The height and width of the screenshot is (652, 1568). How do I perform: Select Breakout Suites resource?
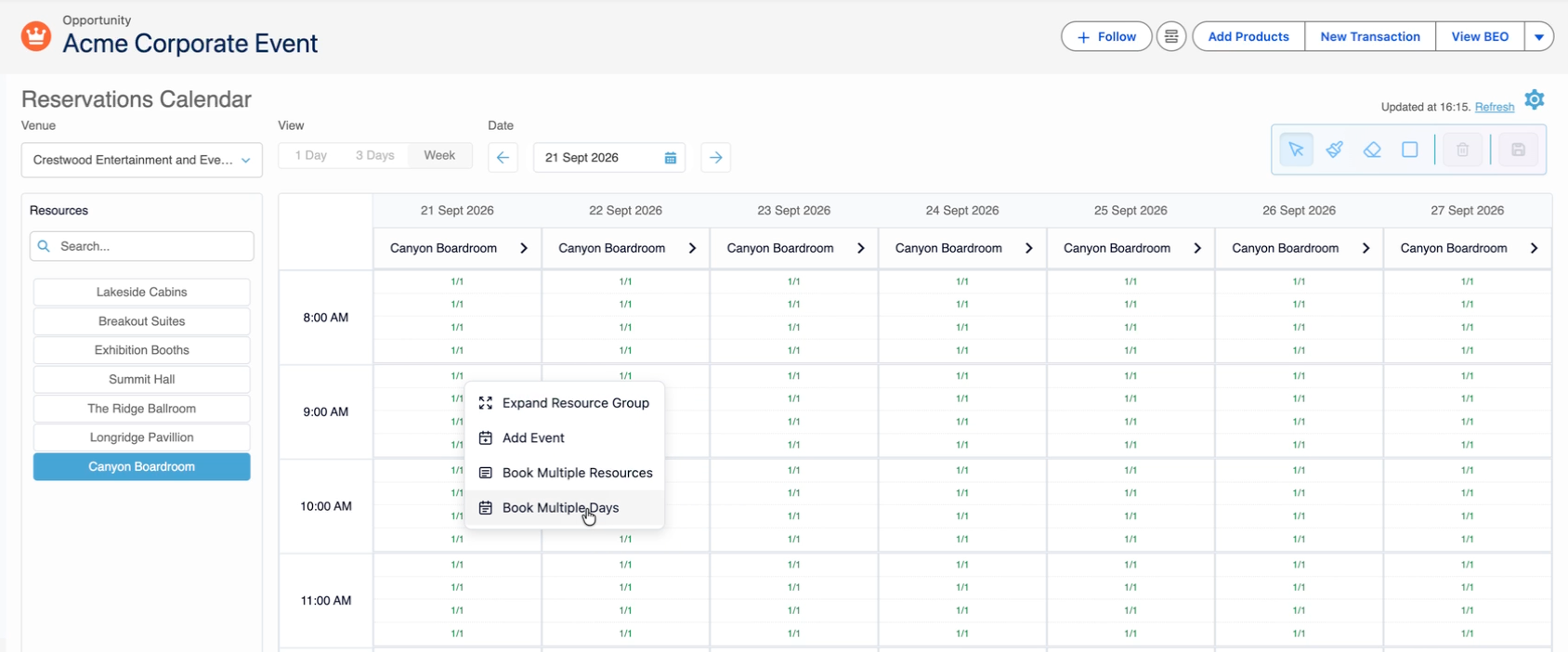coord(142,321)
